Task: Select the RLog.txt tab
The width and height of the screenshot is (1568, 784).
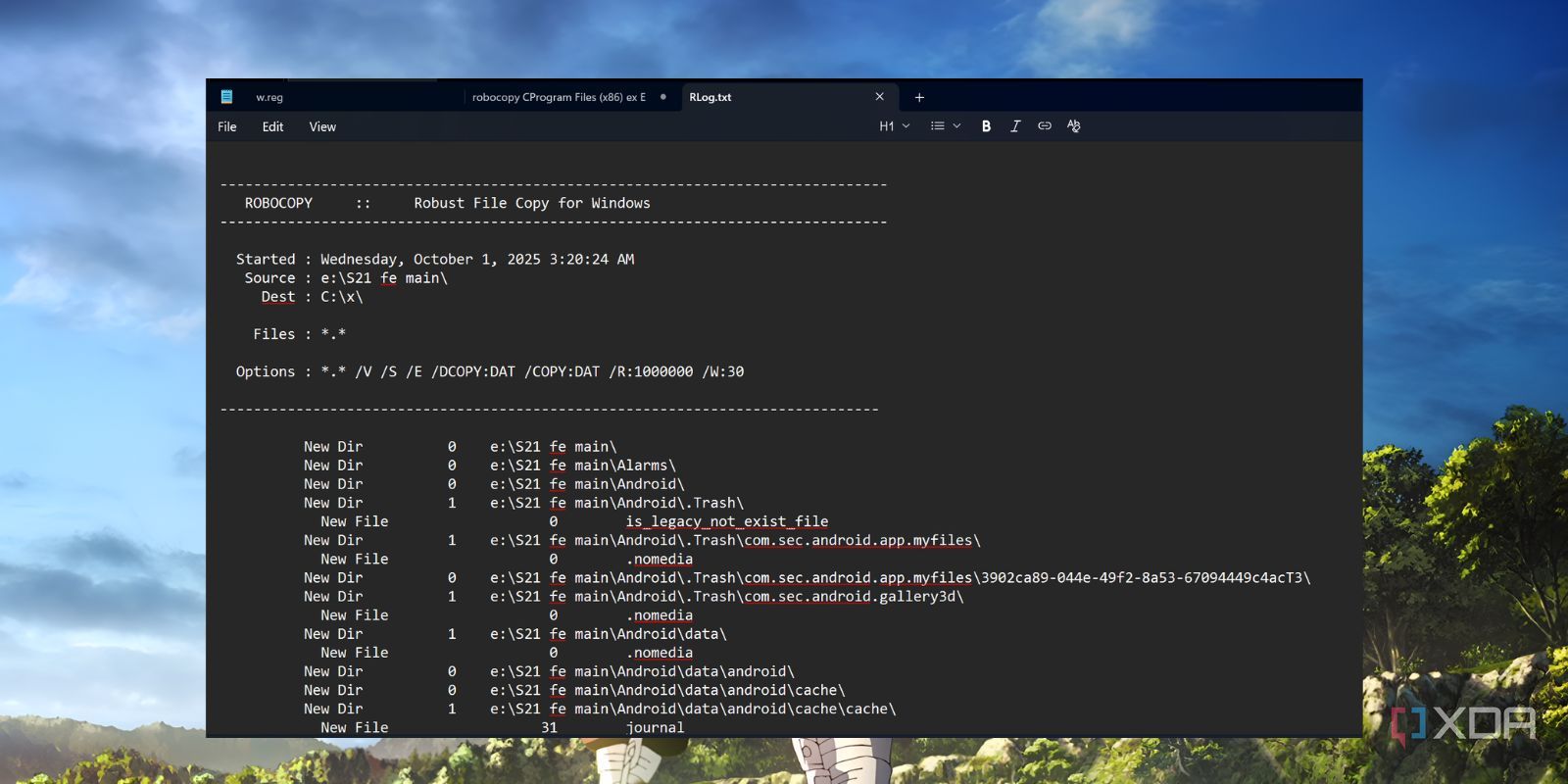Action: pyautogui.click(x=710, y=98)
